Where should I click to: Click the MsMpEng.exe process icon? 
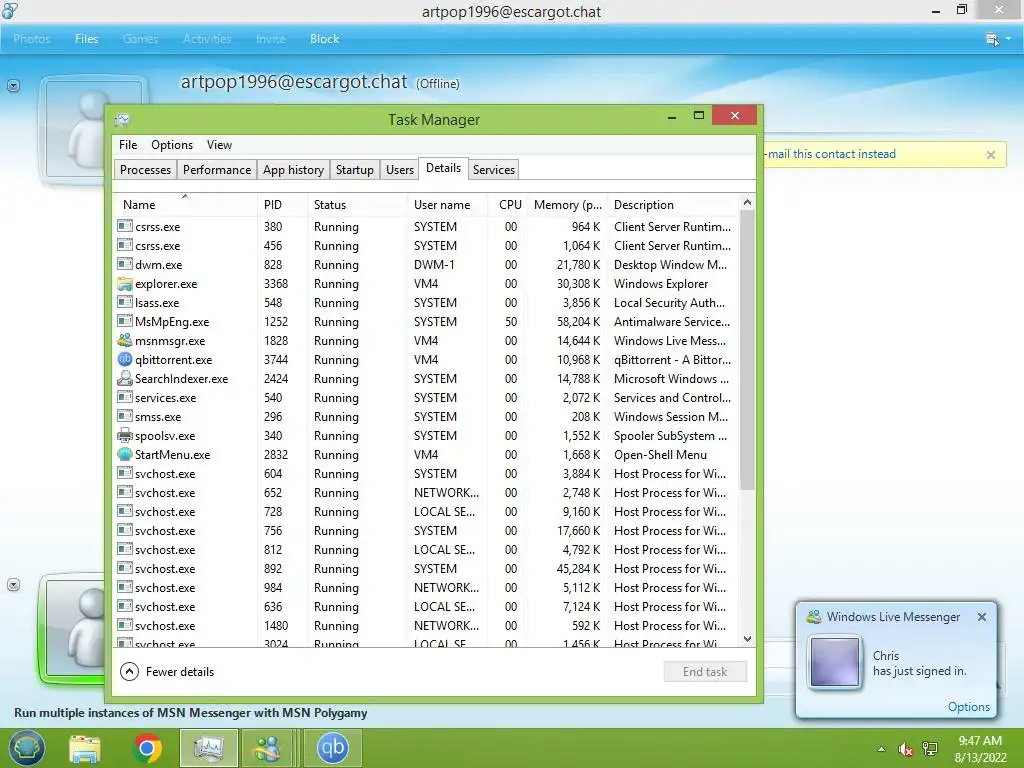point(125,321)
